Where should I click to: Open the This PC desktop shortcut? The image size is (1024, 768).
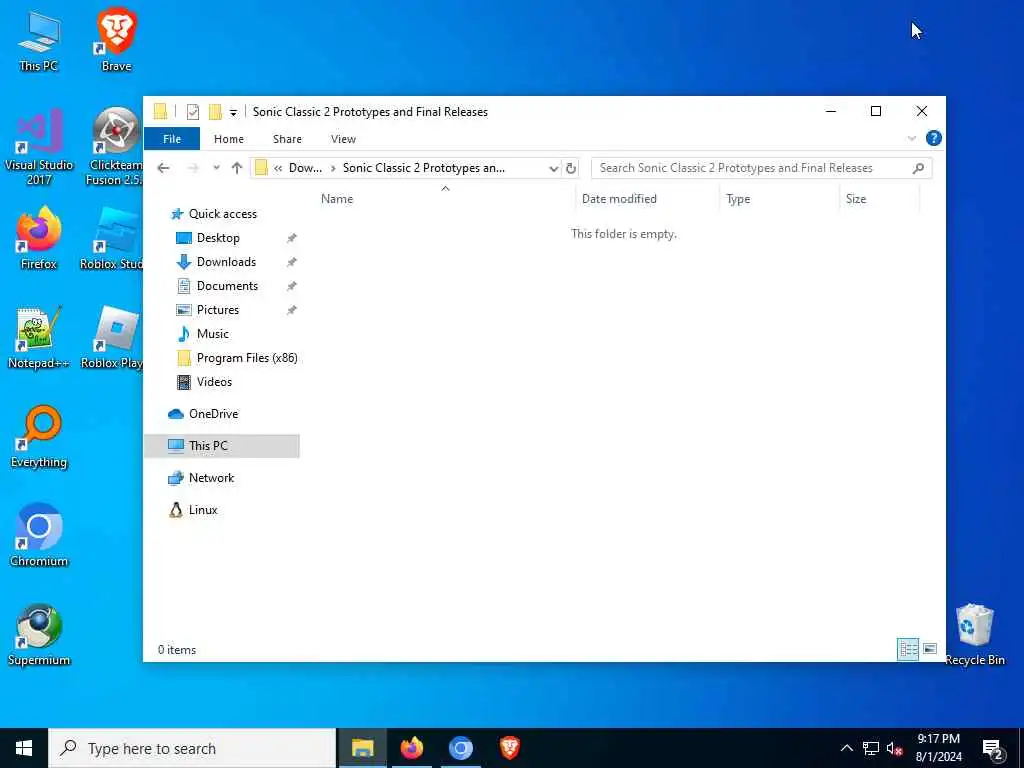39,41
